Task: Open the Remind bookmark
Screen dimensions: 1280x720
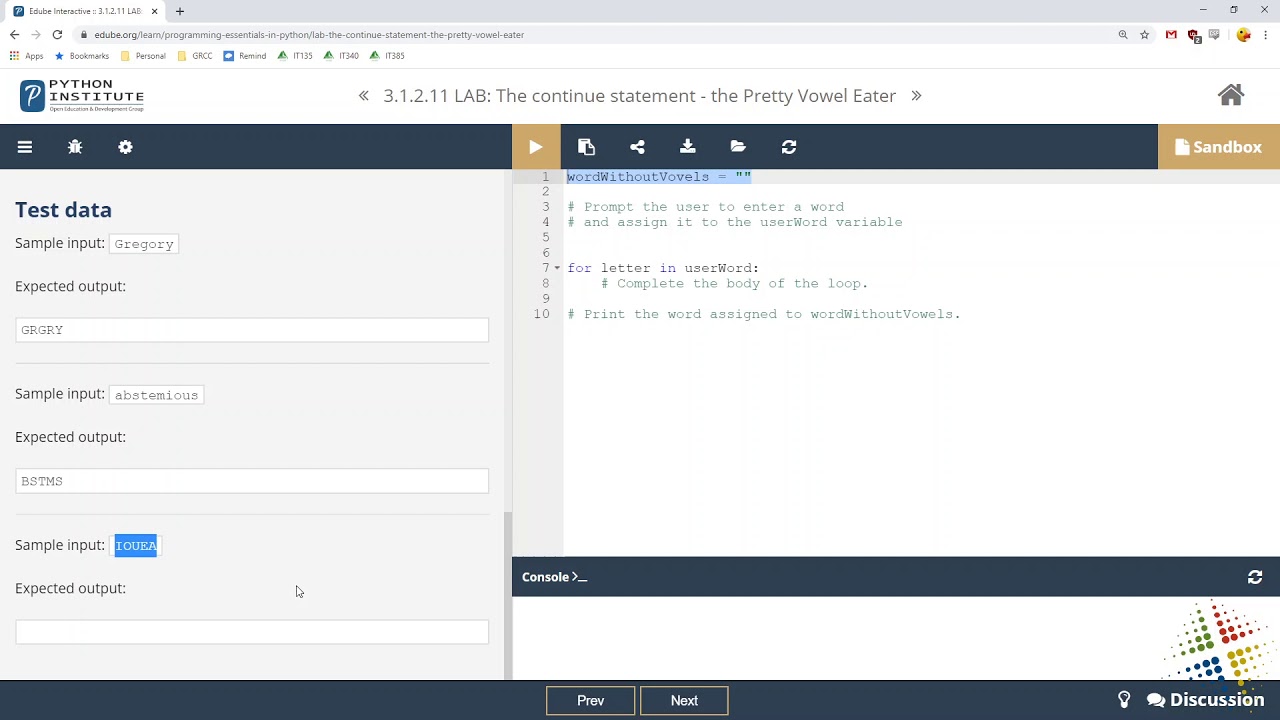Action: pos(245,56)
